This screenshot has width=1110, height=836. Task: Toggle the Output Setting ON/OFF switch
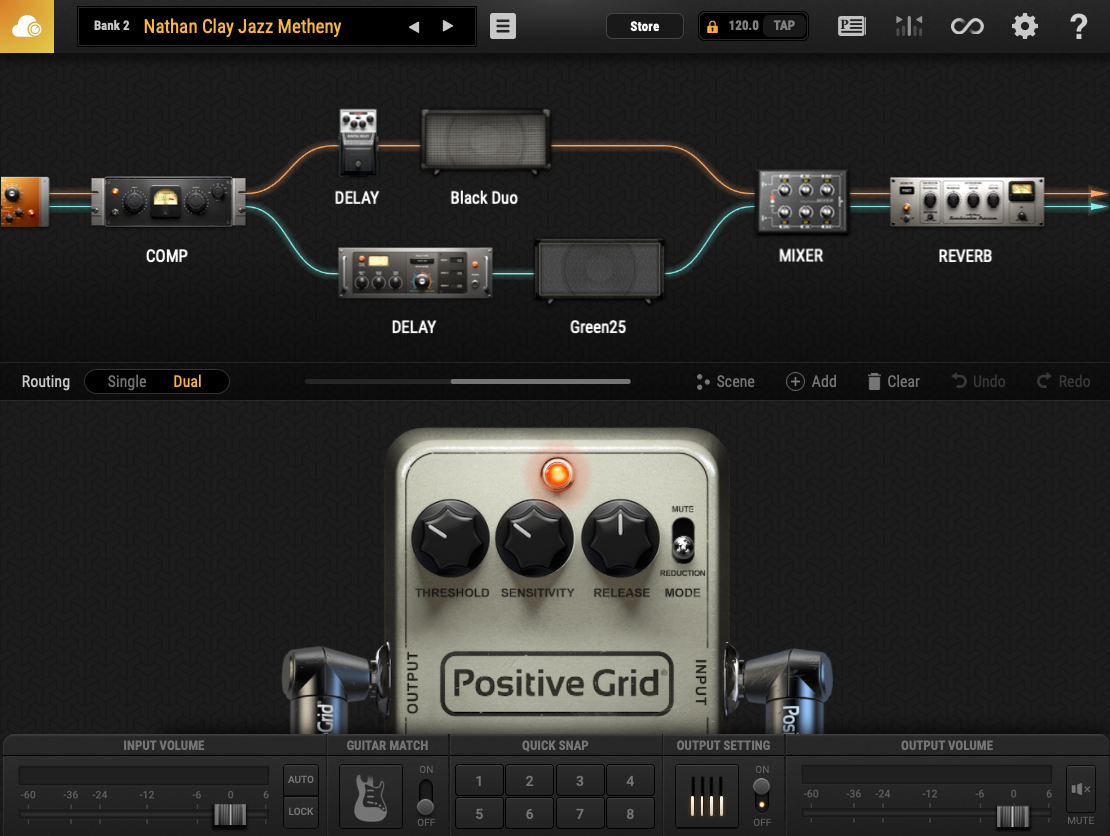pos(761,796)
